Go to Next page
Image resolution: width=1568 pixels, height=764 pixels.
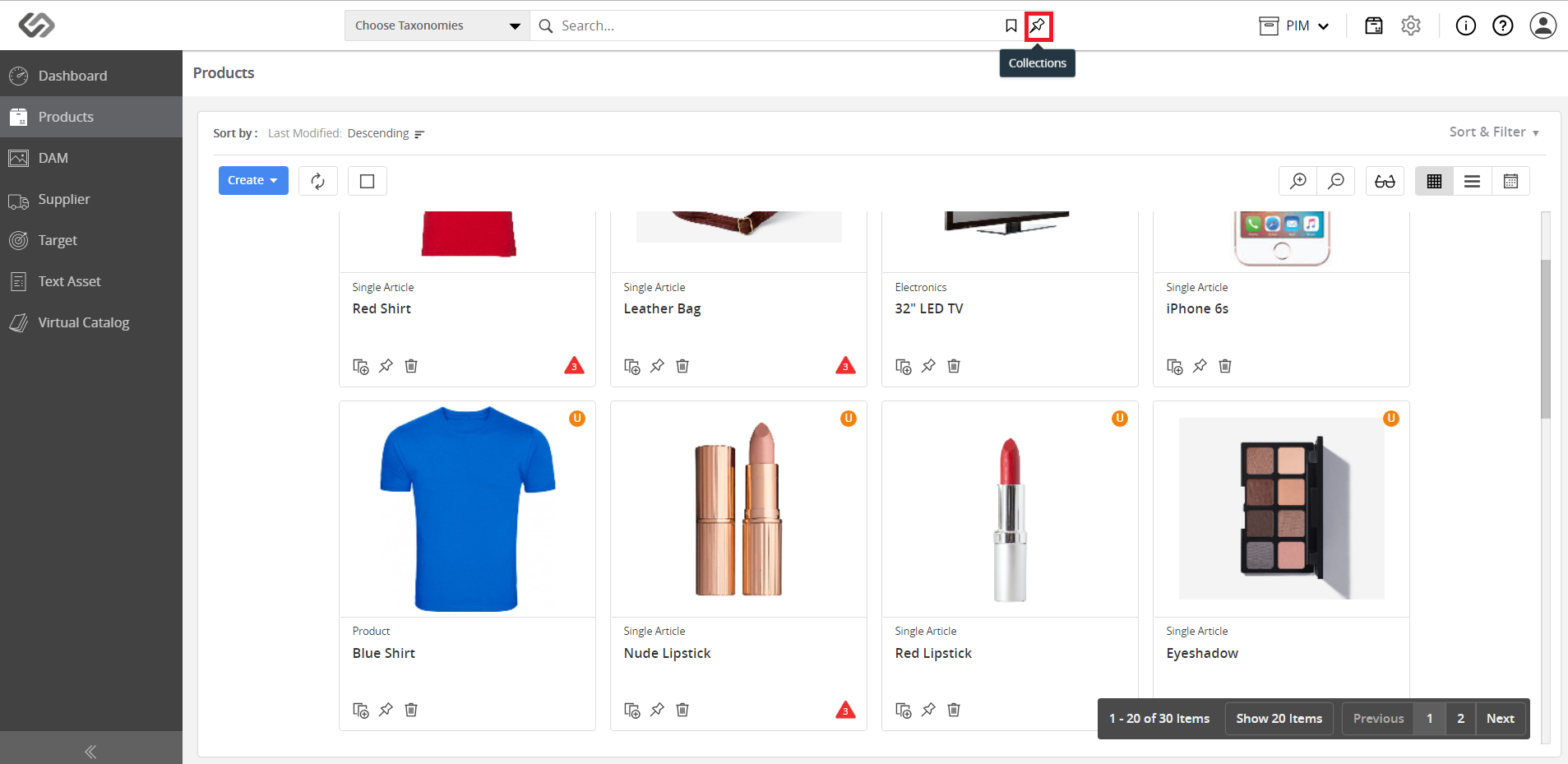tap(1501, 719)
